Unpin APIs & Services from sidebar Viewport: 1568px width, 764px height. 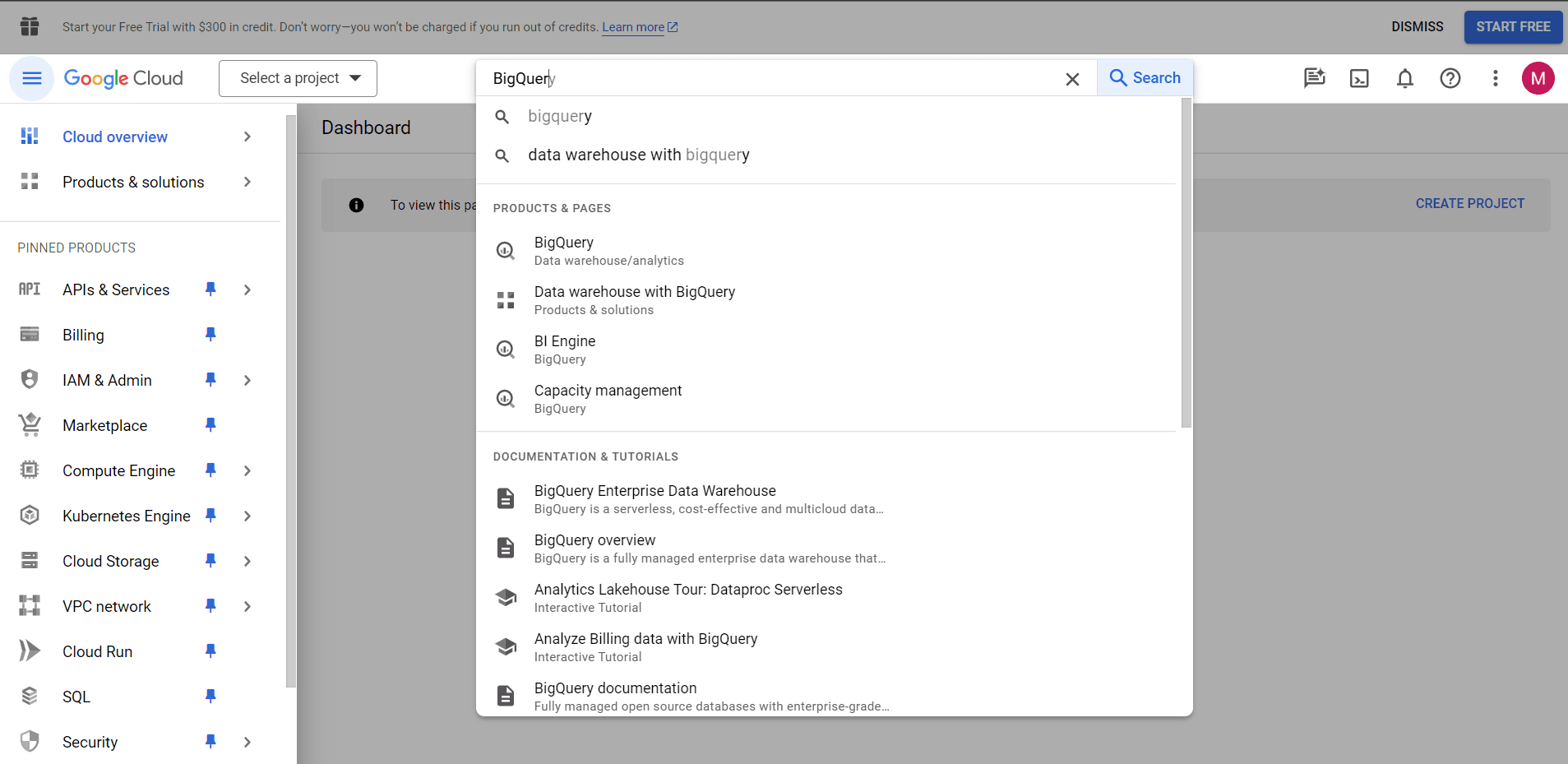[x=210, y=289]
